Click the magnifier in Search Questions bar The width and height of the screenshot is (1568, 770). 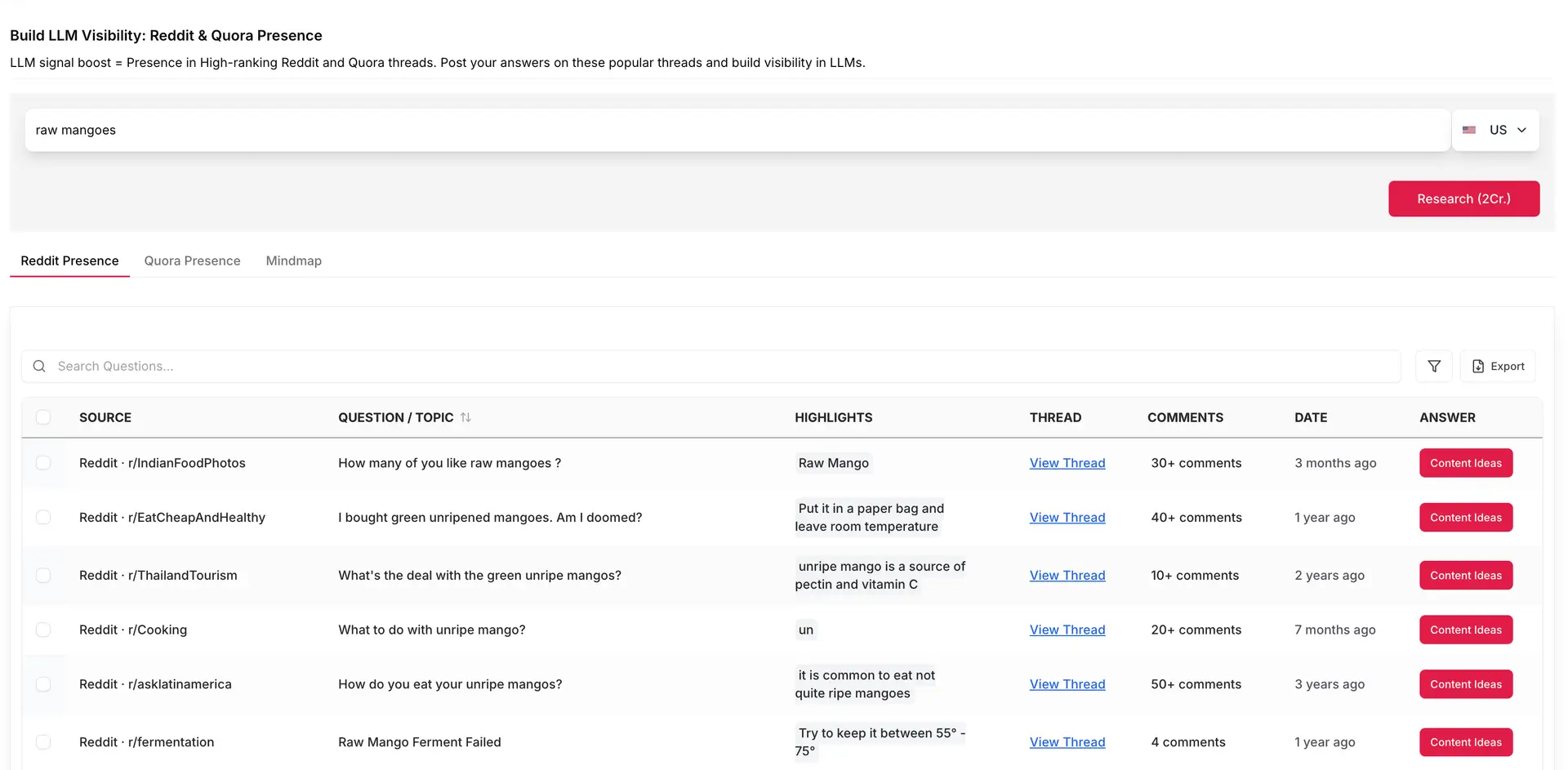tap(39, 366)
